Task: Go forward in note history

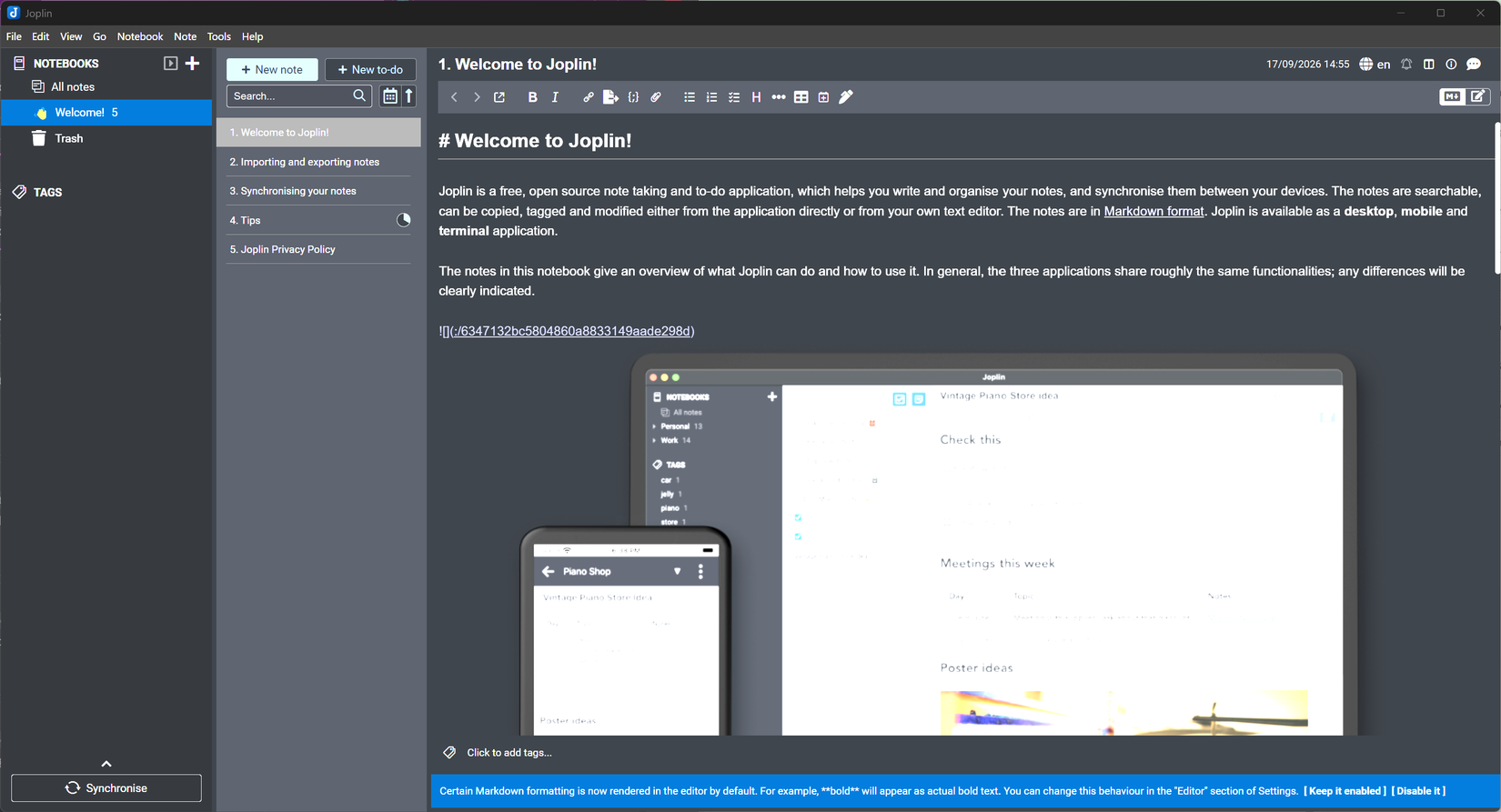Action: pos(477,97)
